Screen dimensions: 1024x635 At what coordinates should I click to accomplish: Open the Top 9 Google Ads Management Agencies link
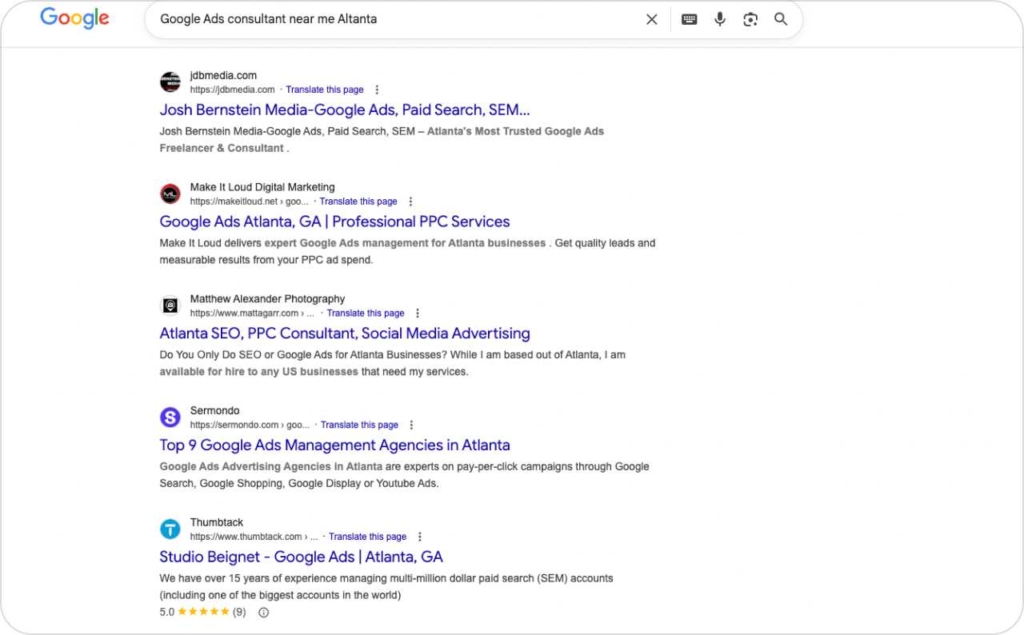coord(335,445)
